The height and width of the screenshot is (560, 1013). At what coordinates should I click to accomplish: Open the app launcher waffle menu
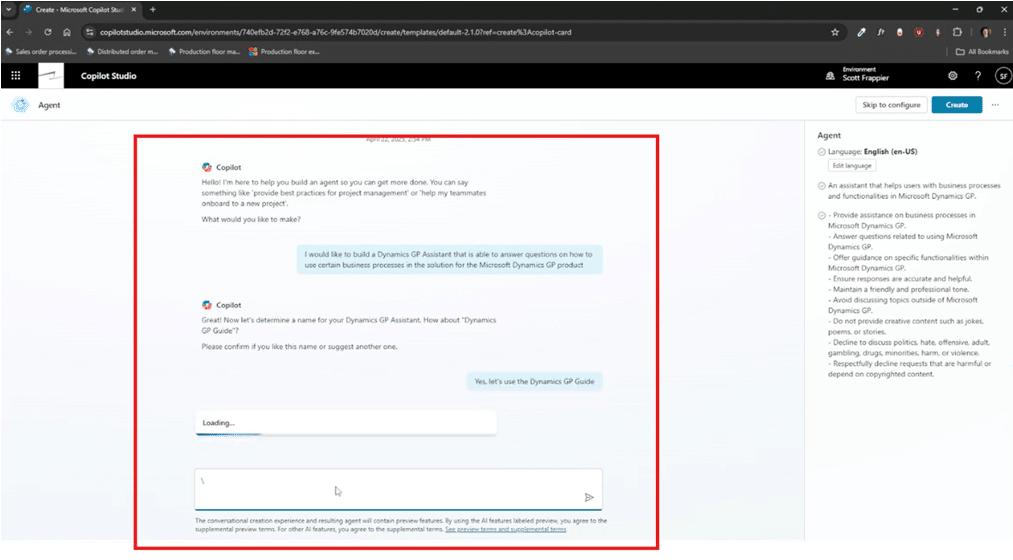tap(15, 76)
